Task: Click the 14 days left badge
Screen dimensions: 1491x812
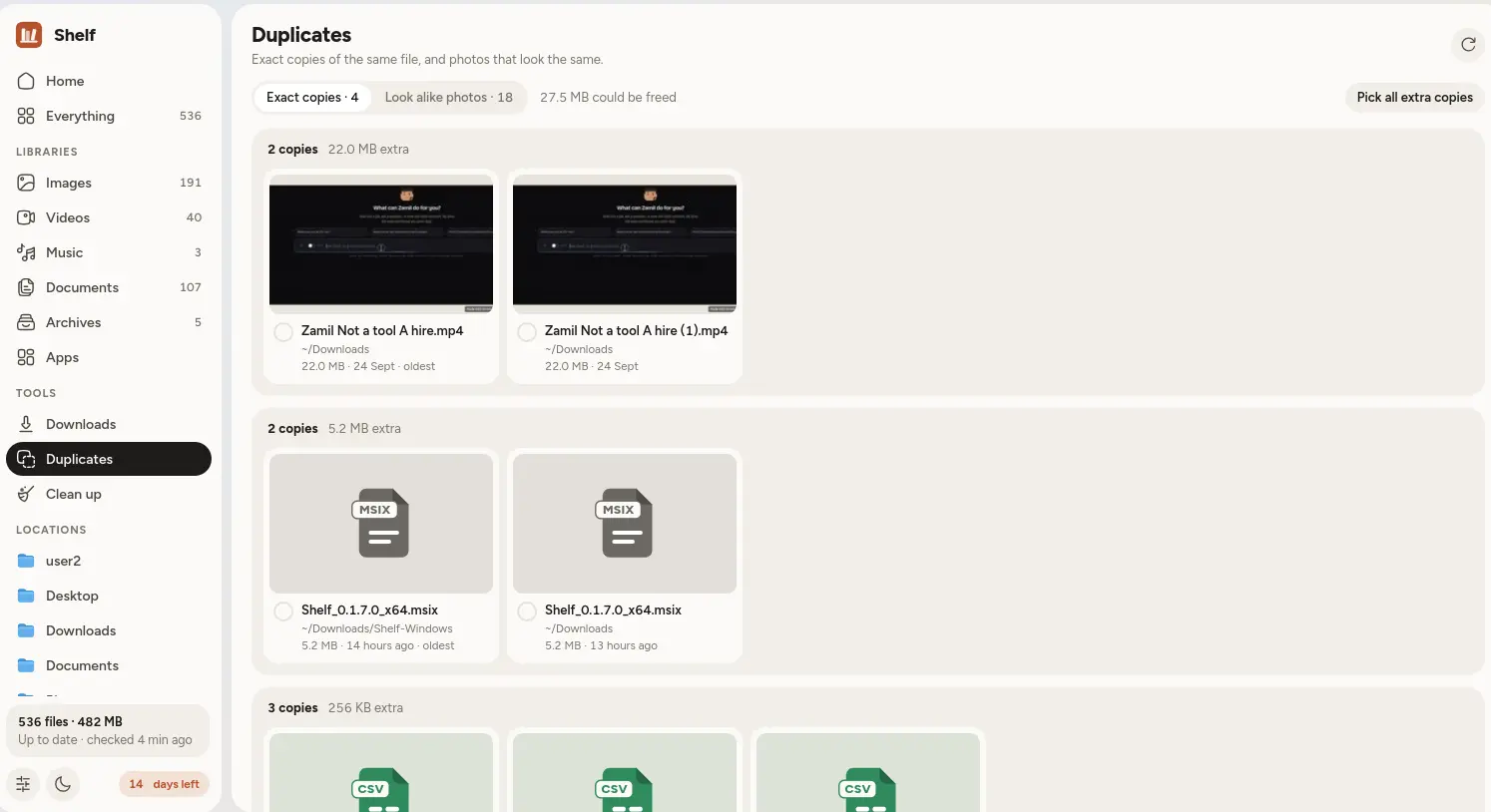Action: coord(165,784)
